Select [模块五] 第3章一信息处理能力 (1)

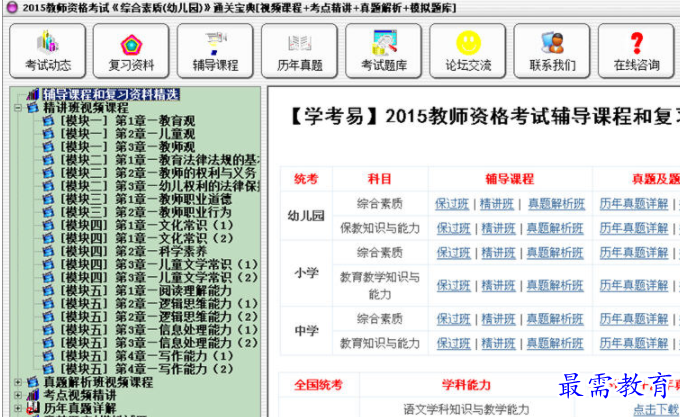[x=159, y=330]
